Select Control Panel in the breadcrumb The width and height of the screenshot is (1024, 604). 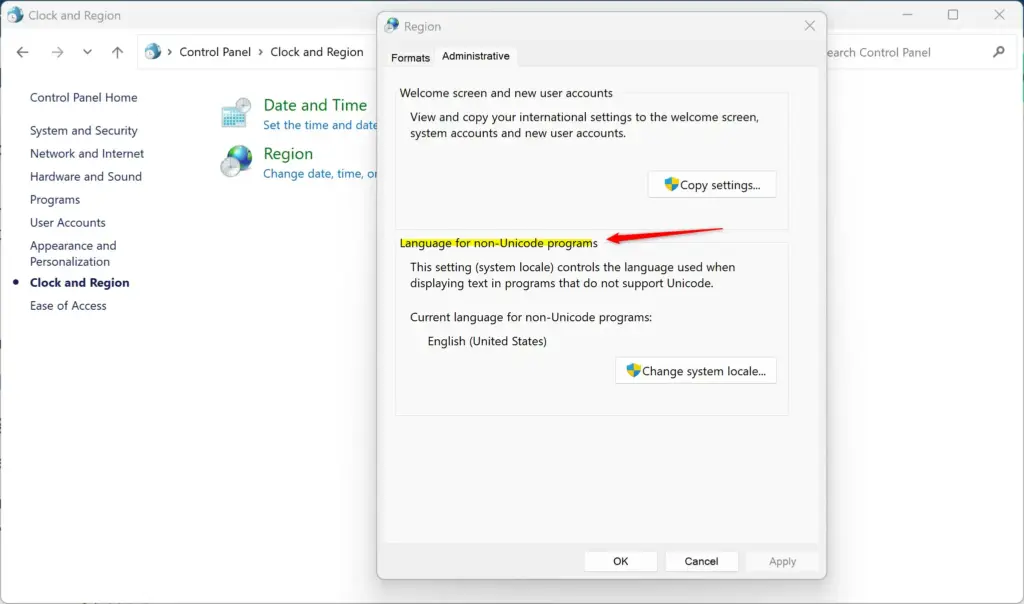[x=215, y=52]
